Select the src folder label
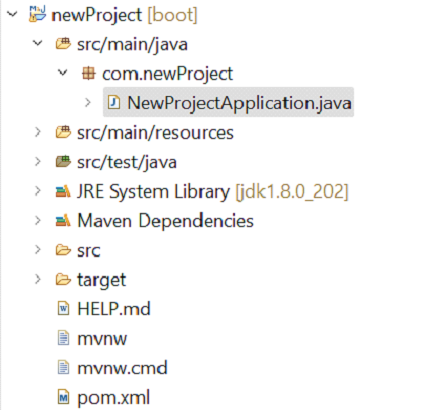The image size is (444, 410). [x=89, y=251]
